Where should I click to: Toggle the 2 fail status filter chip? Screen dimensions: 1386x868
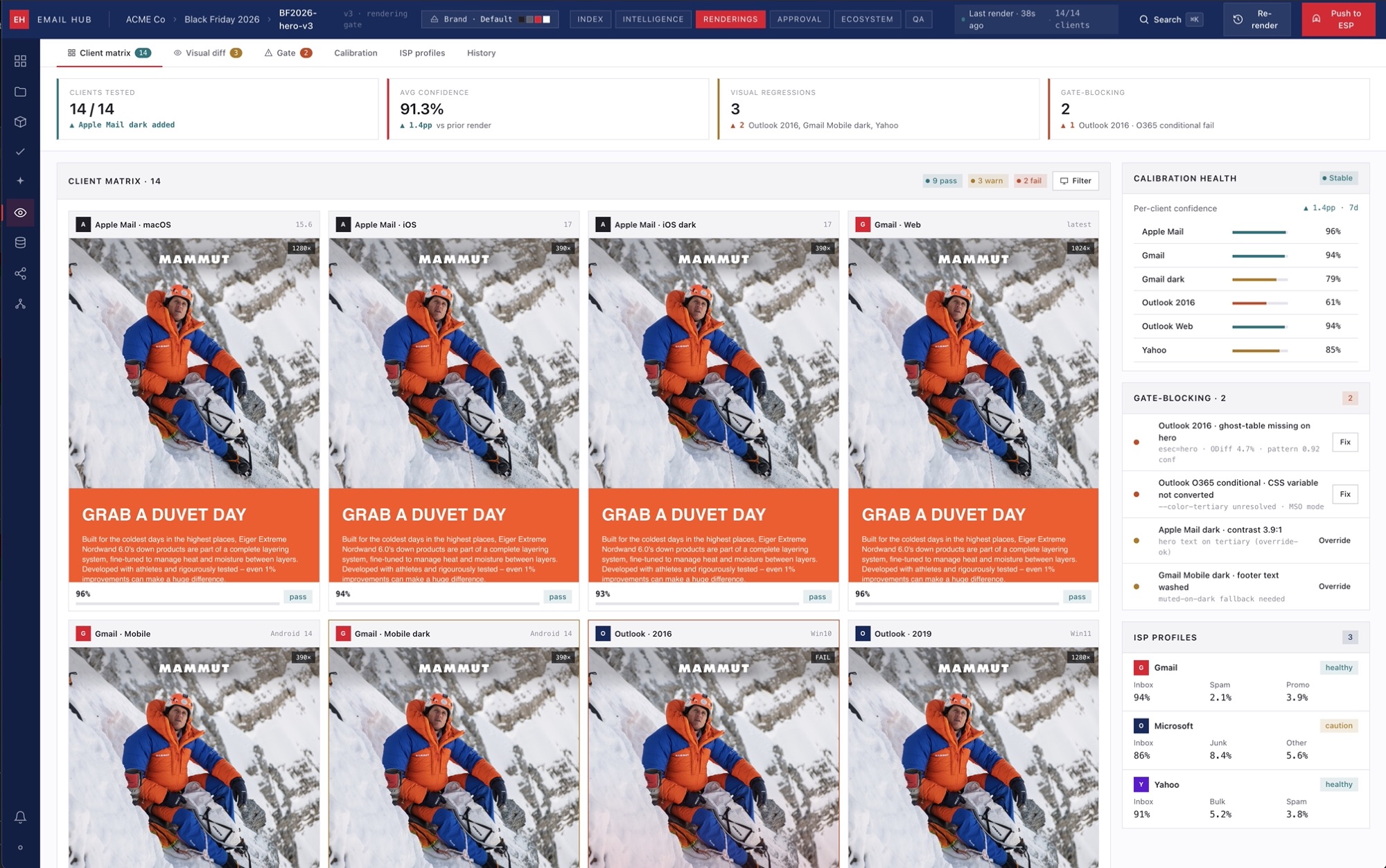point(1030,181)
